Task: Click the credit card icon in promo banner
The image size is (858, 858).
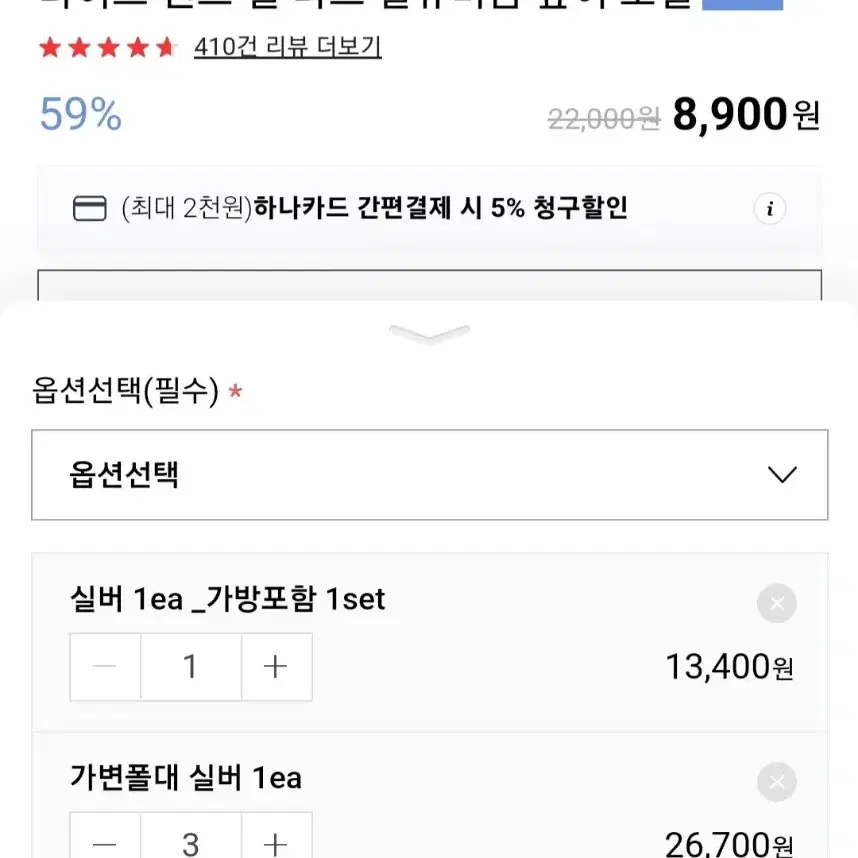Action: pyautogui.click(x=90, y=208)
